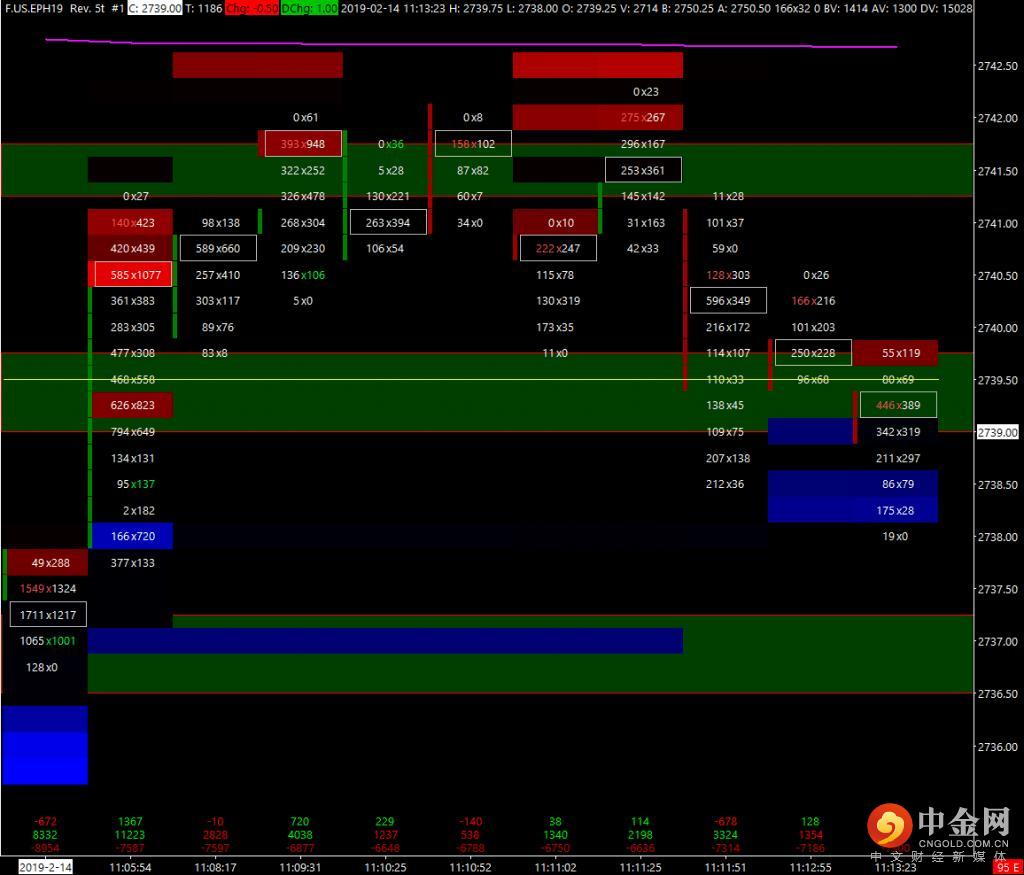Click the 2736.00 price axis label
Screen dimensions: 1024x875
pos(997,746)
